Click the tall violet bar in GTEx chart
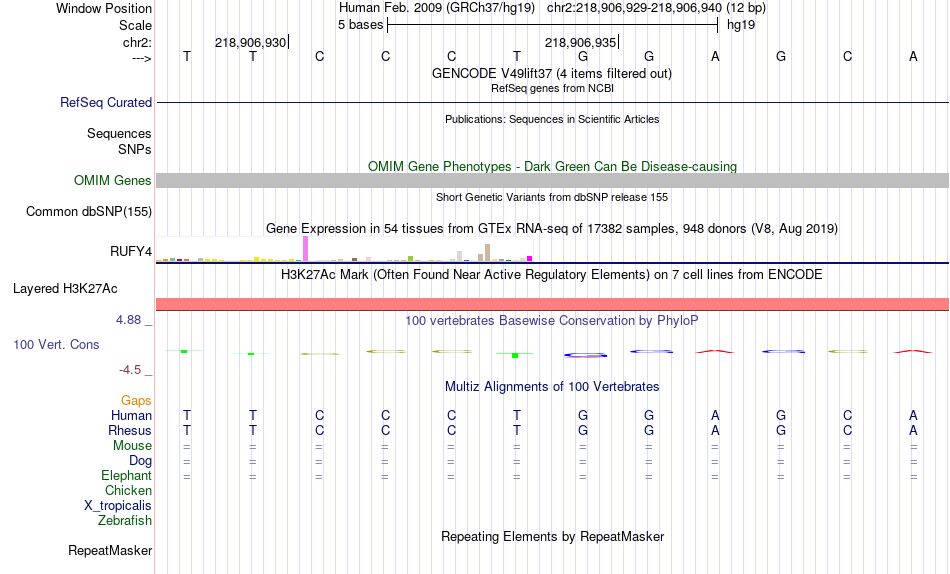This screenshot has width=950, height=574. (x=305, y=249)
